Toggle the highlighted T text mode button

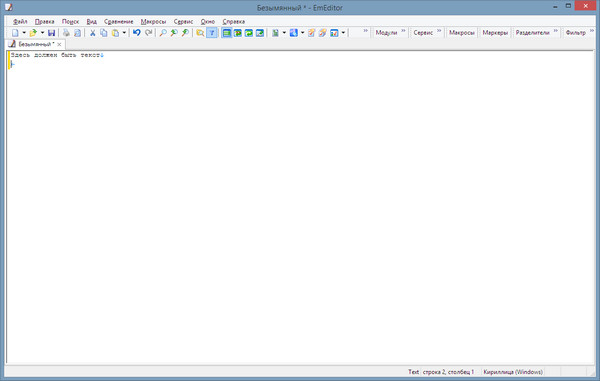pos(211,33)
